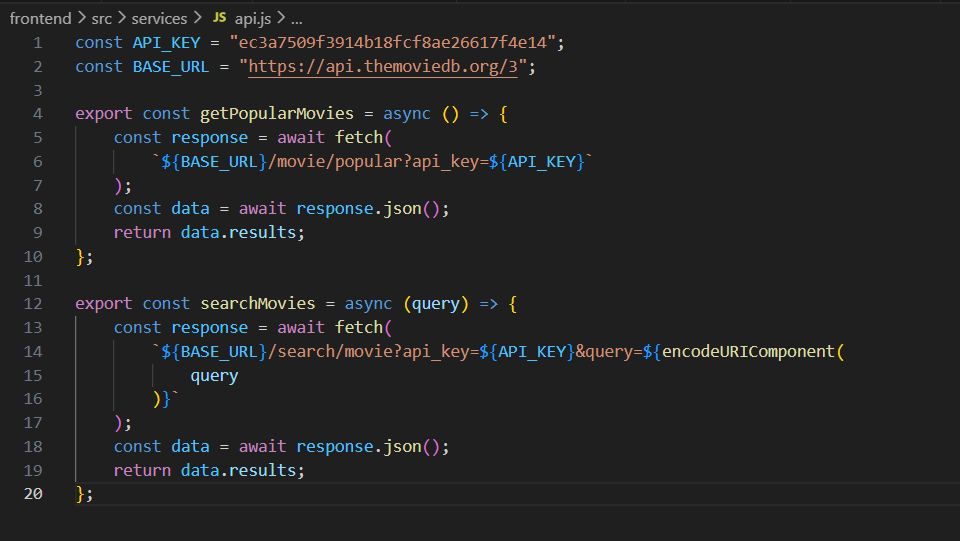
Task: Open the frontend breadcrumb folder
Action: [42, 18]
